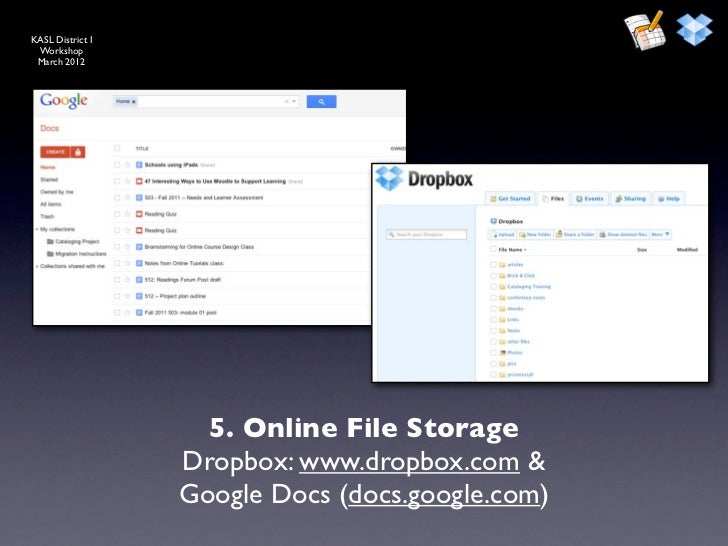This screenshot has width=728, height=546.
Task: Check the box for '503 - Fall 2011' document
Action: click(117, 197)
